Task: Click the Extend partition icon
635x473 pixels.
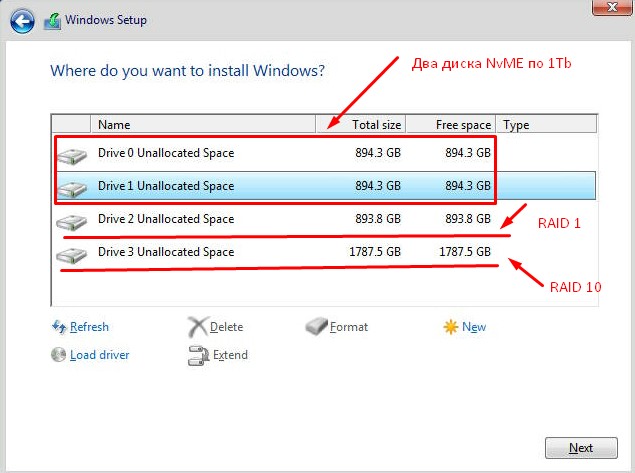Action: pos(197,355)
